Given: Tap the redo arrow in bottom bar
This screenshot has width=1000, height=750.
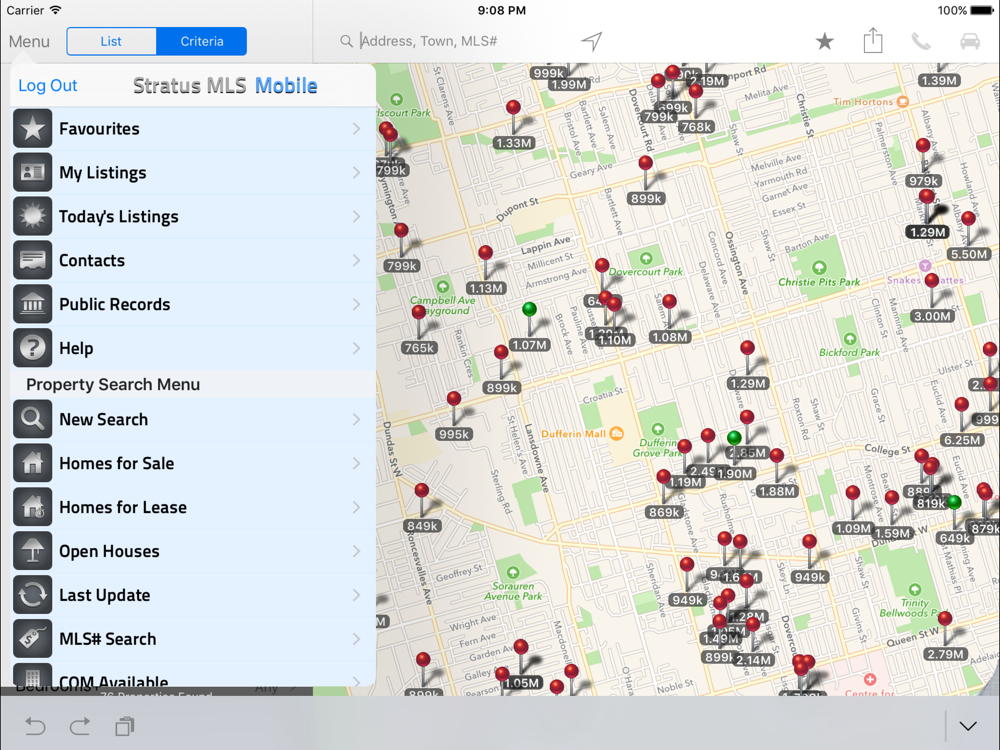Looking at the screenshot, I should pos(80,726).
